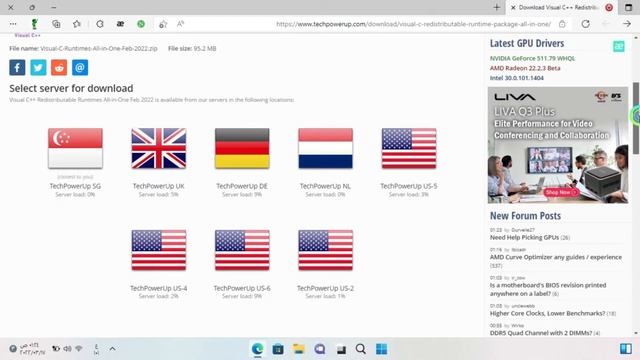The height and width of the screenshot is (360, 640).
Task: Open 'AMD Curve Optimizer any guides' post
Action: point(556,257)
